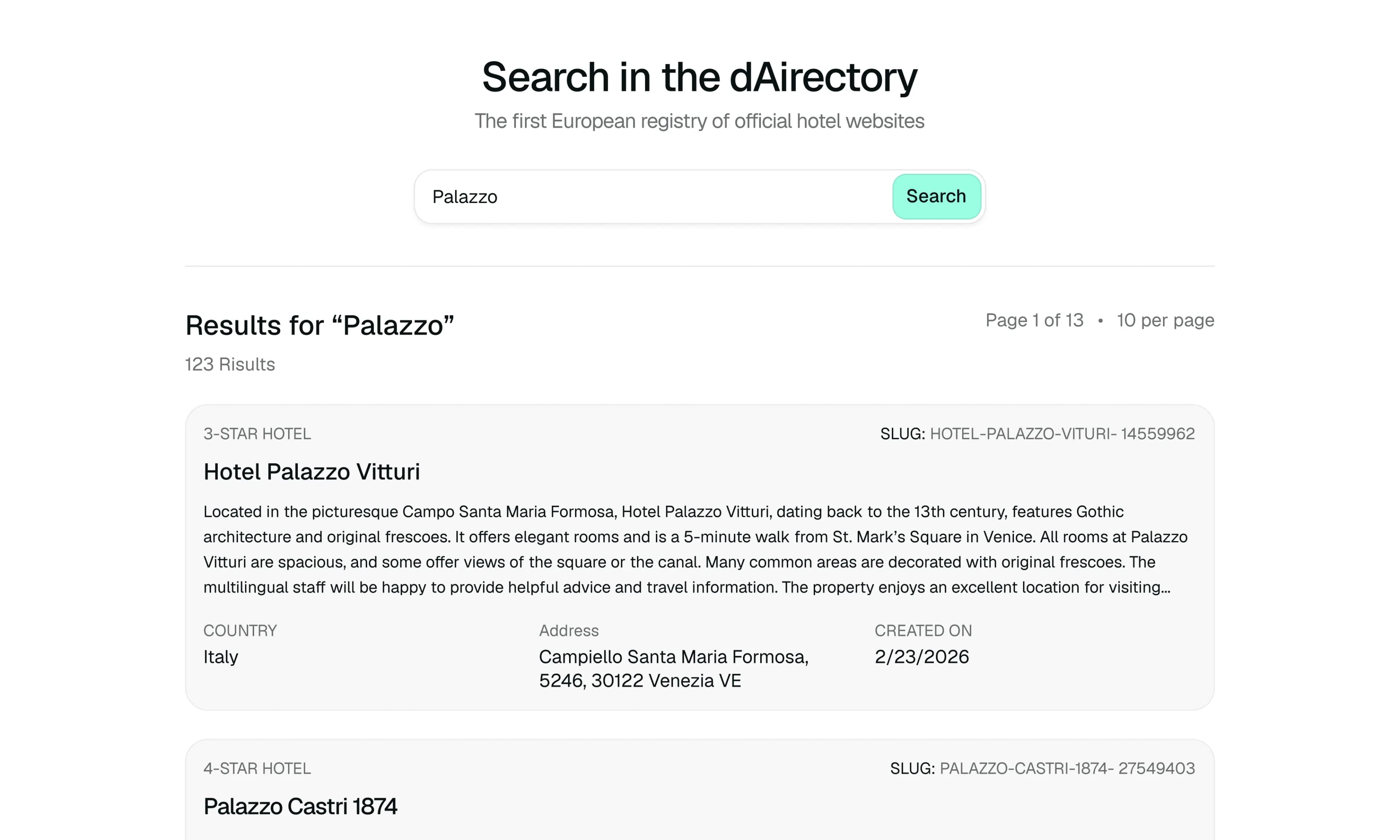
Task: Open the Hotel Palazzo Vitturi listing
Action: pos(312,471)
